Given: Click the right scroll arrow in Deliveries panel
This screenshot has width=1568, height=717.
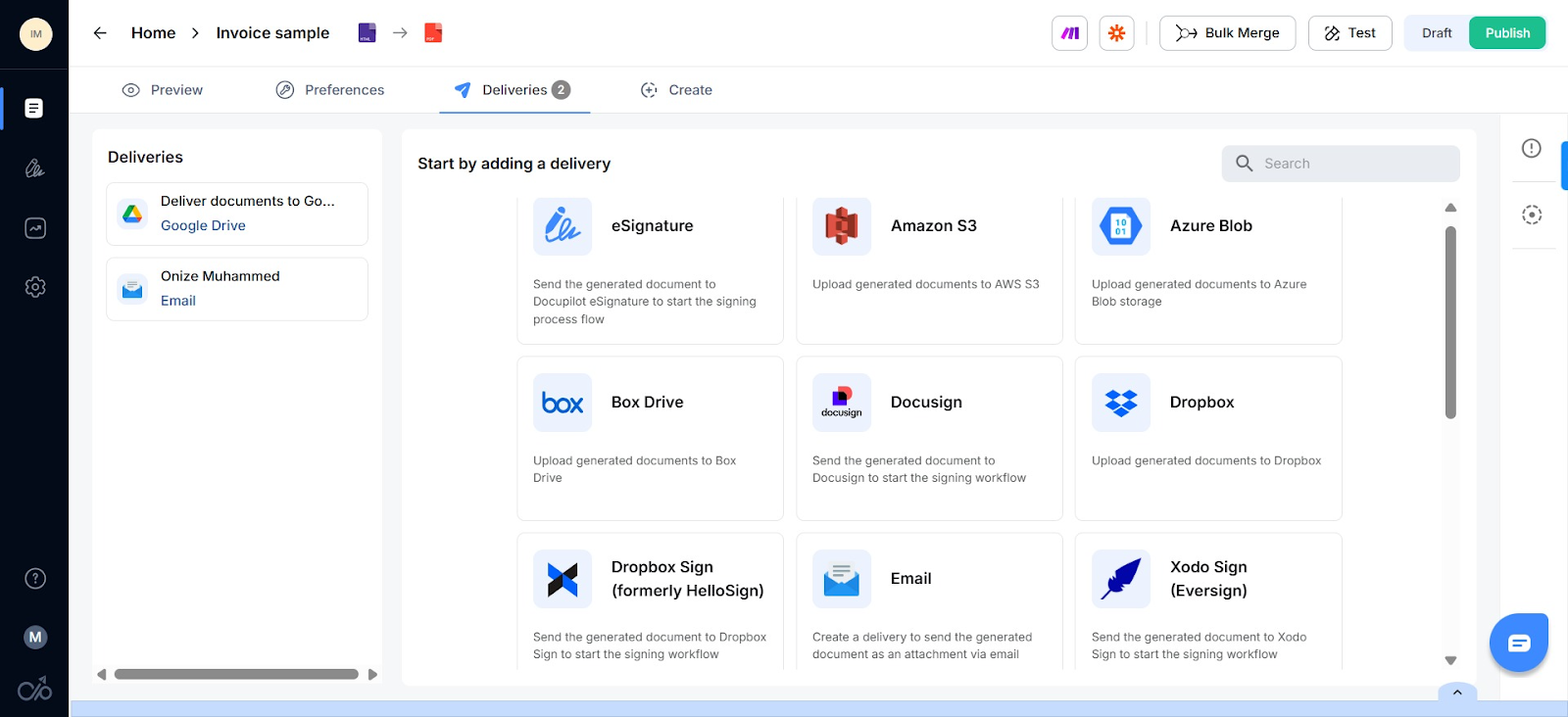Looking at the screenshot, I should (372, 674).
